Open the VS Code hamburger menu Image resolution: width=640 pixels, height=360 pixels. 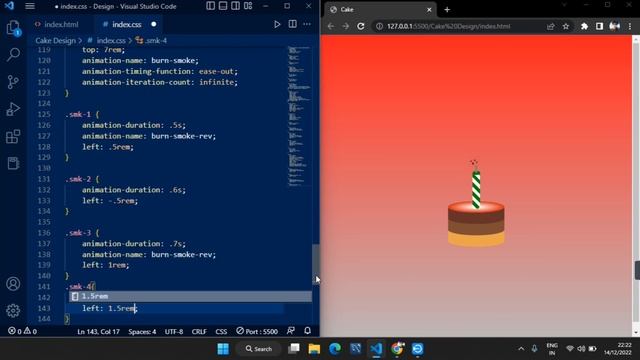30,6
